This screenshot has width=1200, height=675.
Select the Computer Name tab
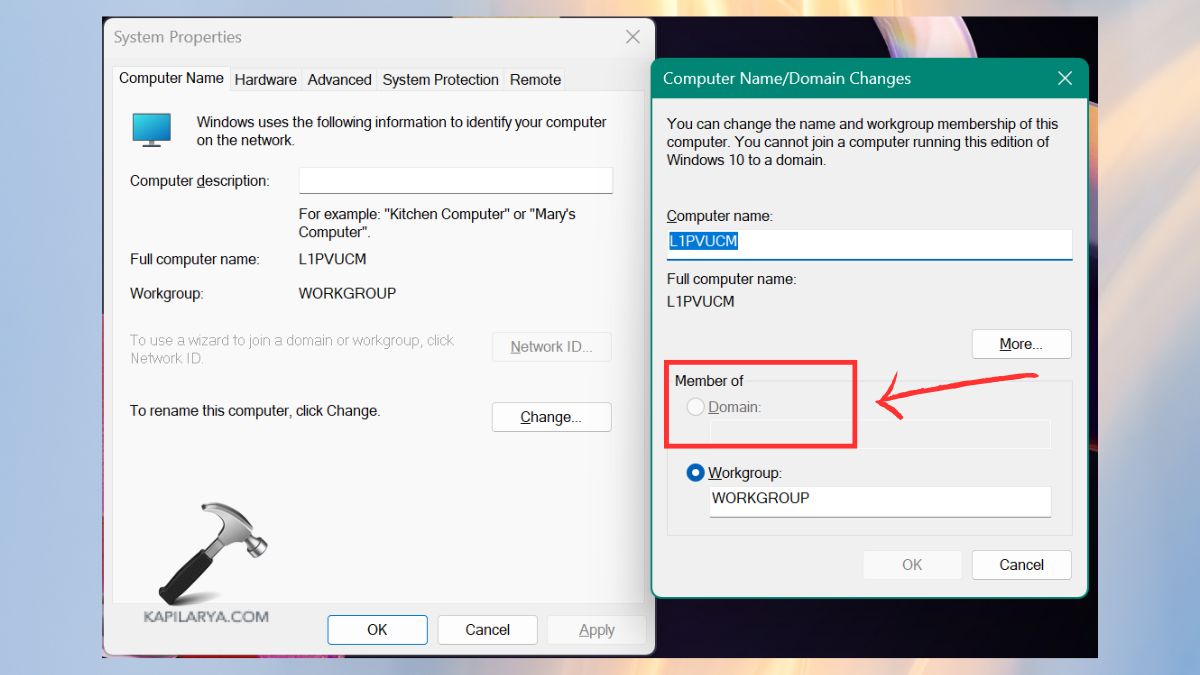click(171, 78)
